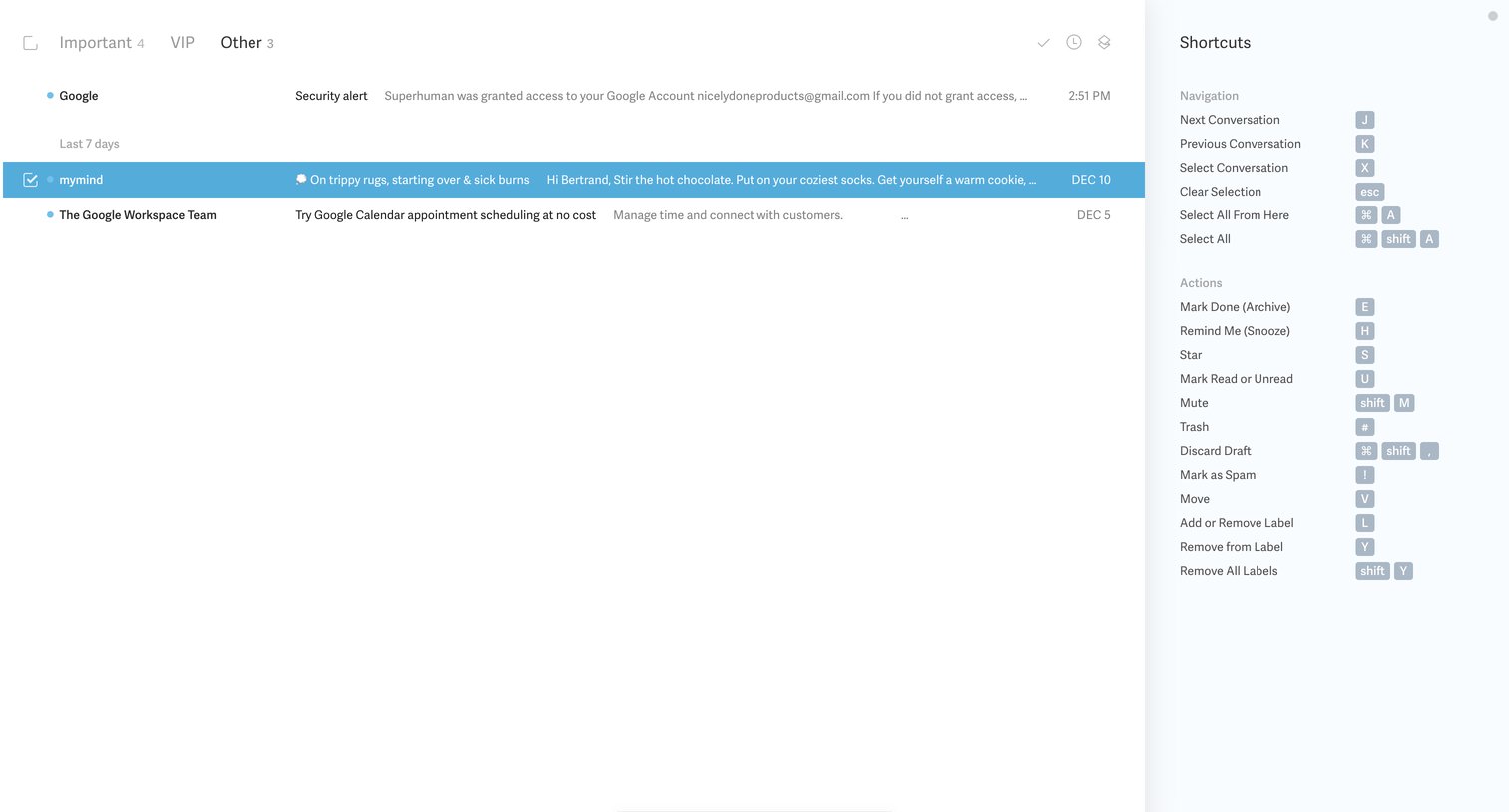Image resolution: width=1509 pixels, height=812 pixels.
Task: Toggle the select-all checkbox beside Important
Action: pyautogui.click(x=30, y=43)
